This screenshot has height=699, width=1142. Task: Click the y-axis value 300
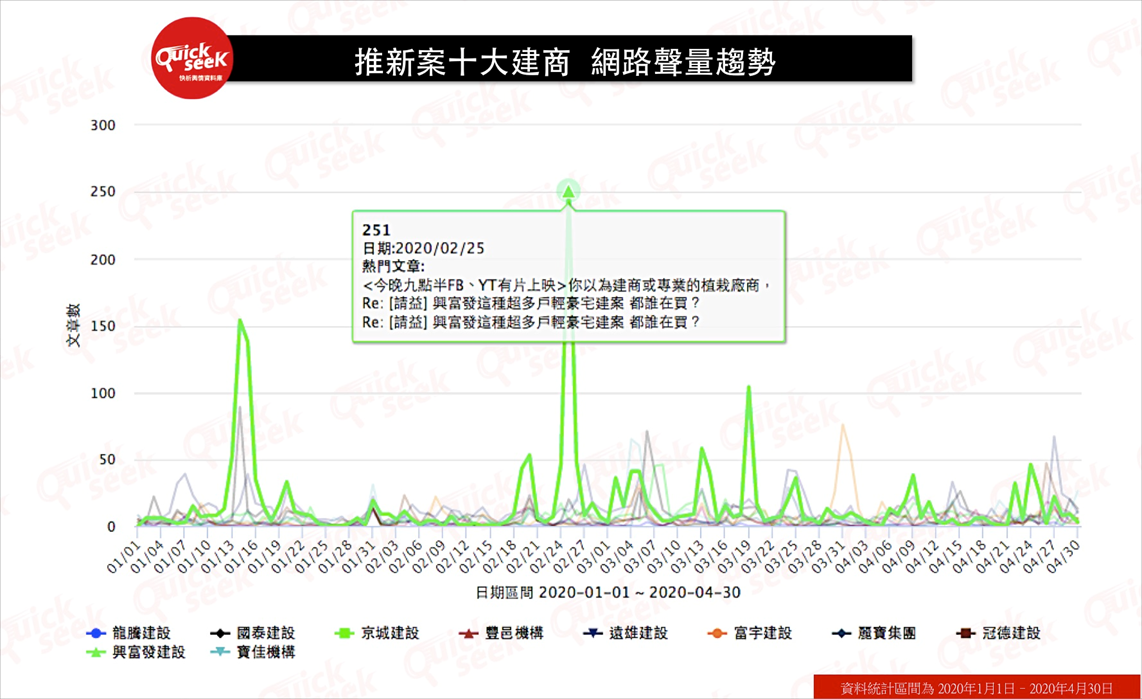(103, 125)
